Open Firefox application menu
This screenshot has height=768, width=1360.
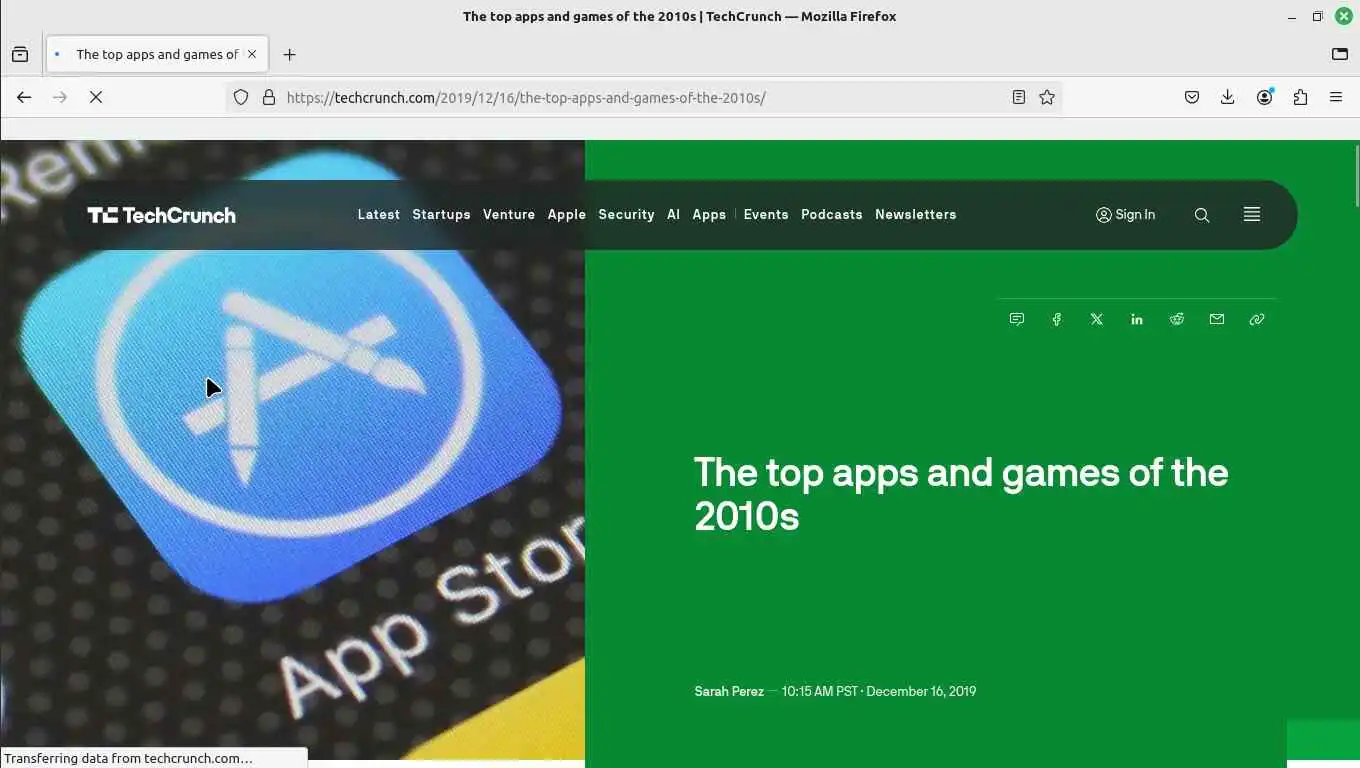(1336, 97)
